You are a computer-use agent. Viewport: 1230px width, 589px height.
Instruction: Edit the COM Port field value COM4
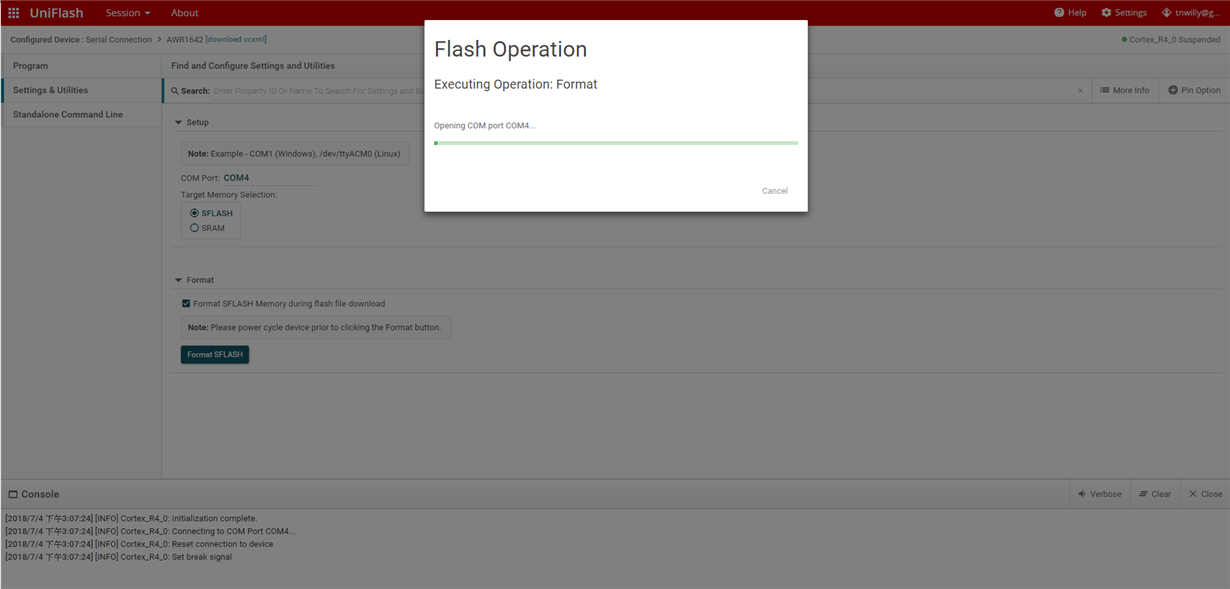[269, 178]
